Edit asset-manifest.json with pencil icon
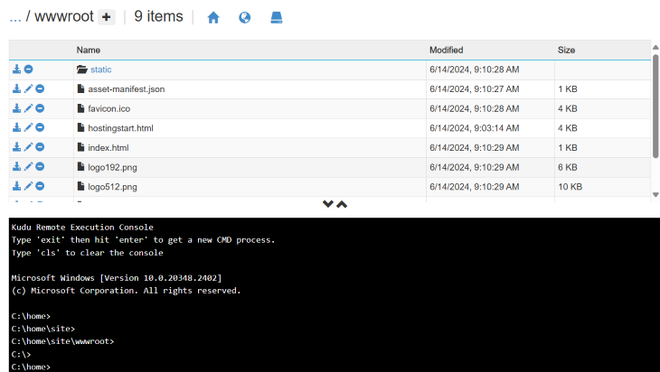The height and width of the screenshot is (372, 660). tap(28, 88)
